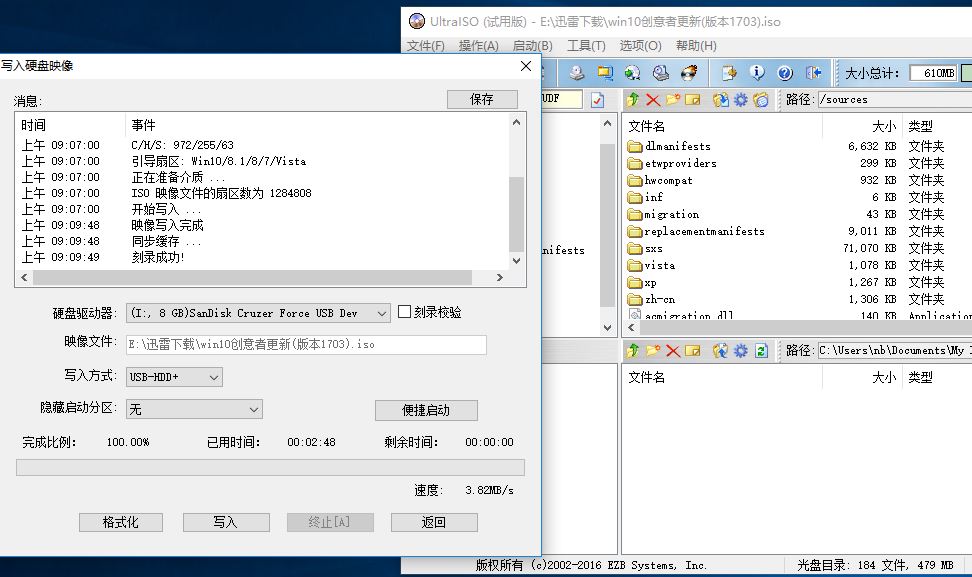
Task: Select the sxs folder
Action: click(x=645, y=249)
